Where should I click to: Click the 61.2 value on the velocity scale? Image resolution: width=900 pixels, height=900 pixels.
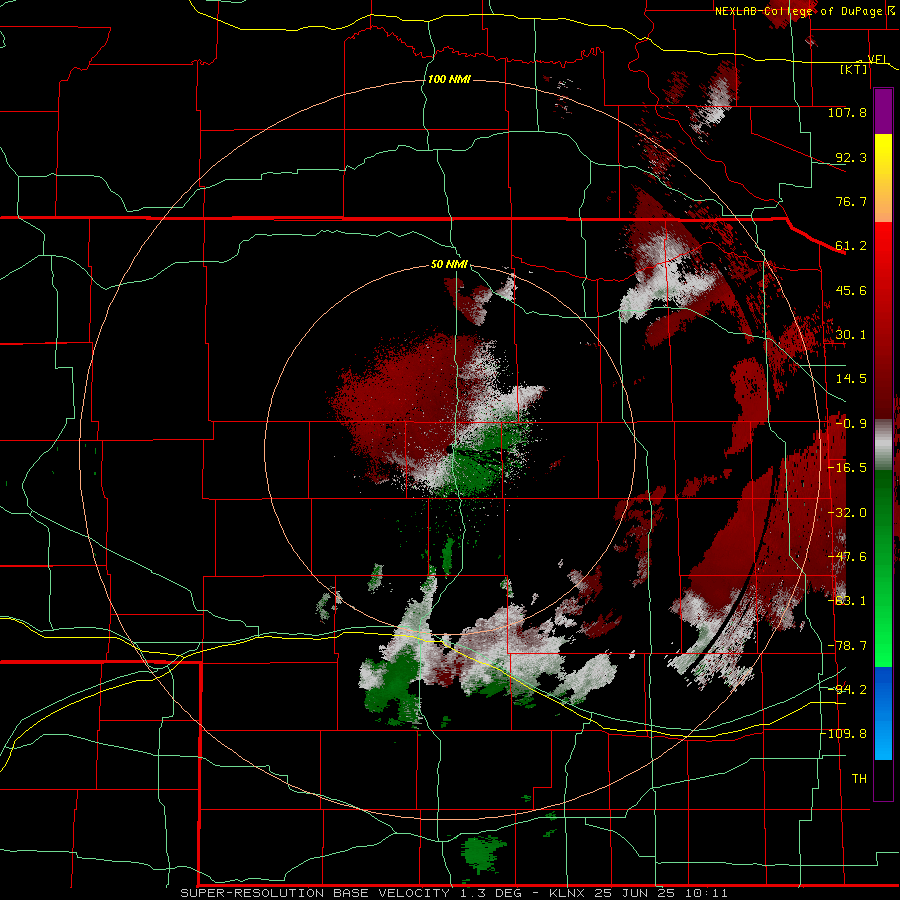pos(851,246)
